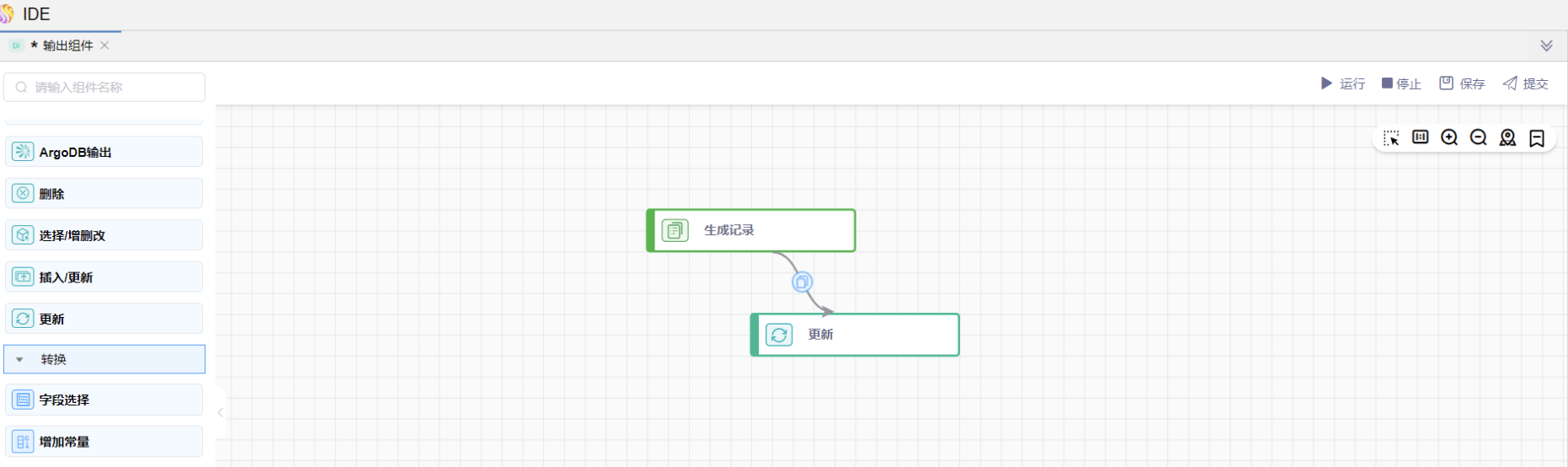1568x467 pixels.
Task: Click the zoom in canvas icon
Action: [1449, 137]
